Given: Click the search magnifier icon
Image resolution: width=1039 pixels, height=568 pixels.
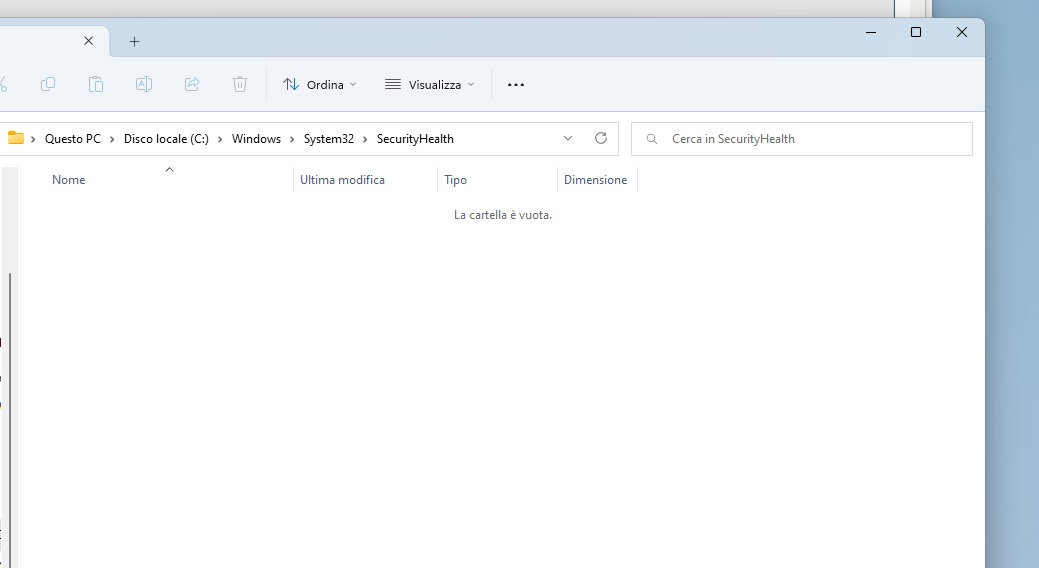Looking at the screenshot, I should tap(652, 139).
